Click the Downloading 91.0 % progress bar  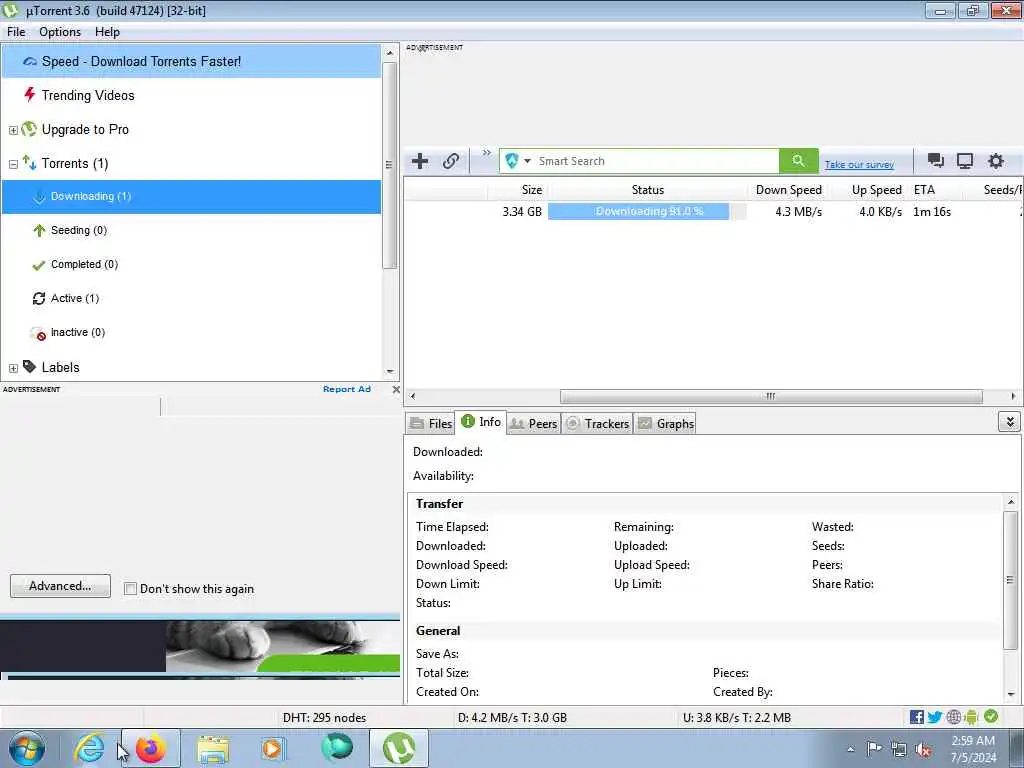pyautogui.click(x=647, y=212)
